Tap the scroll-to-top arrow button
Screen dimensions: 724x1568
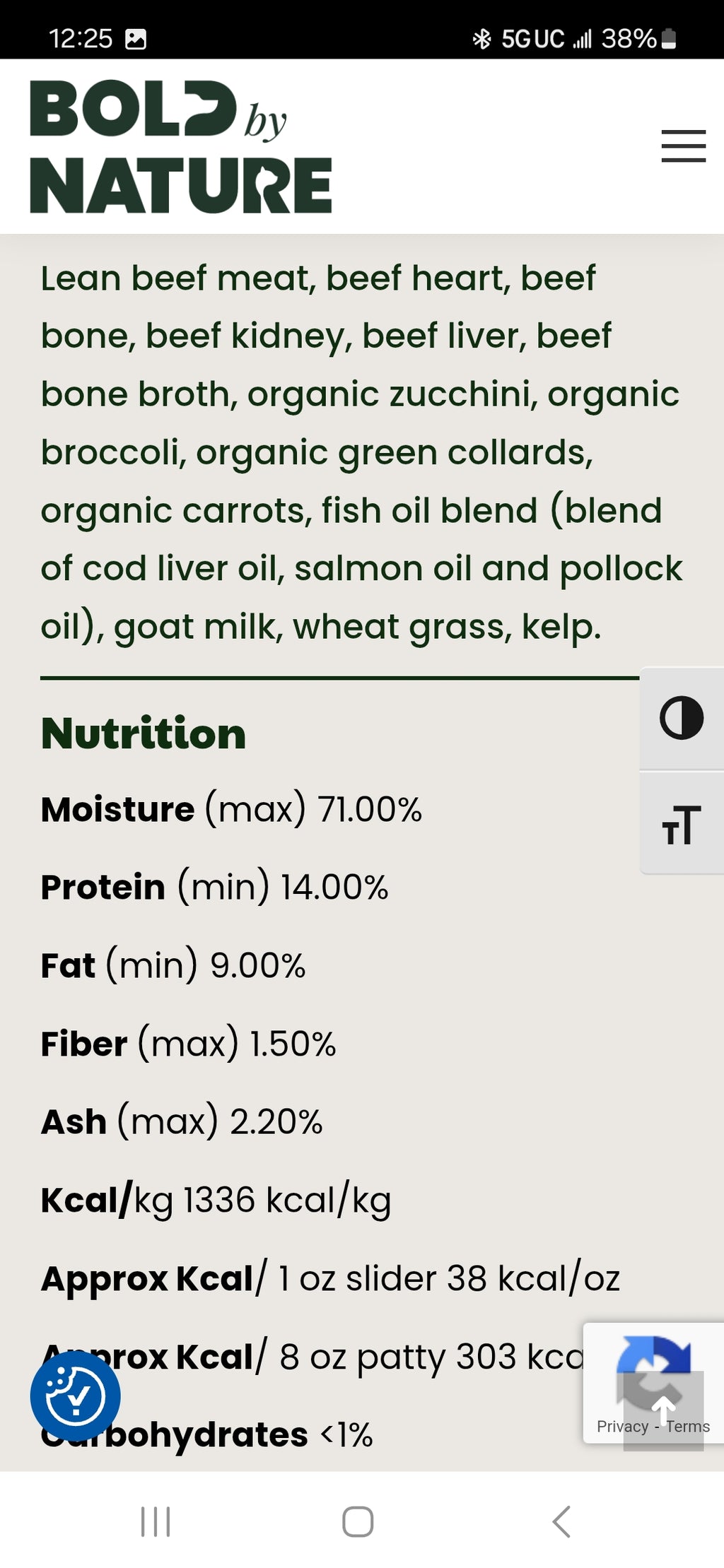pyautogui.click(x=663, y=1410)
